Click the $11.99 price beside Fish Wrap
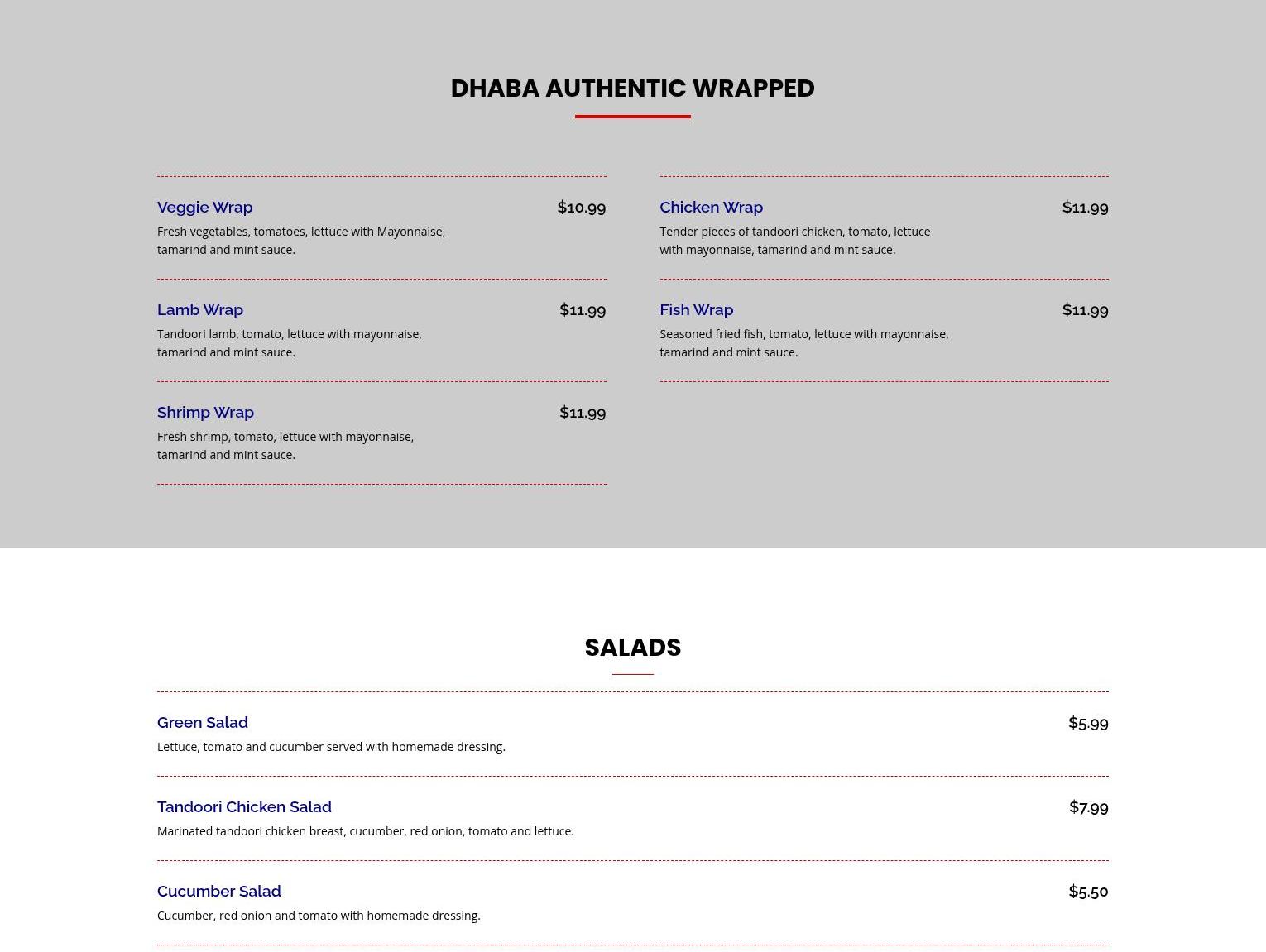Image resolution: width=1266 pixels, height=952 pixels. pyautogui.click(x=1085, y=310)
